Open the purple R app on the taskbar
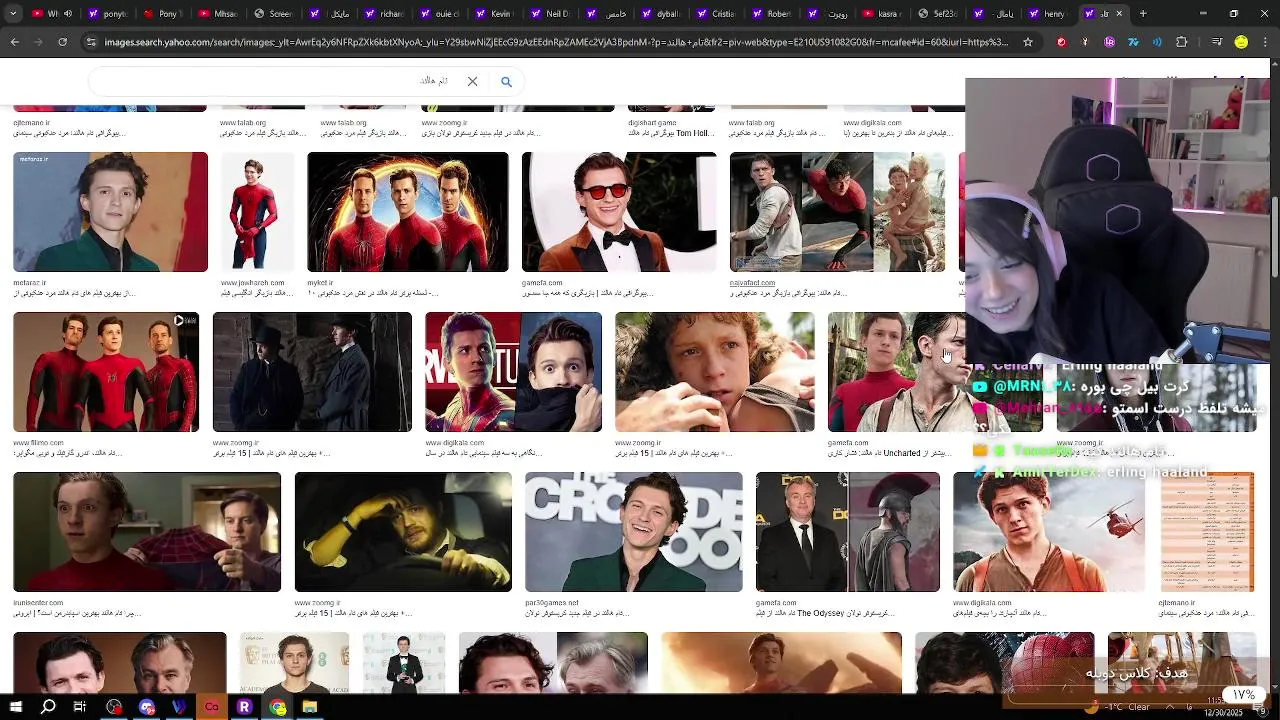1280x720 pixels. click(244, 707)
